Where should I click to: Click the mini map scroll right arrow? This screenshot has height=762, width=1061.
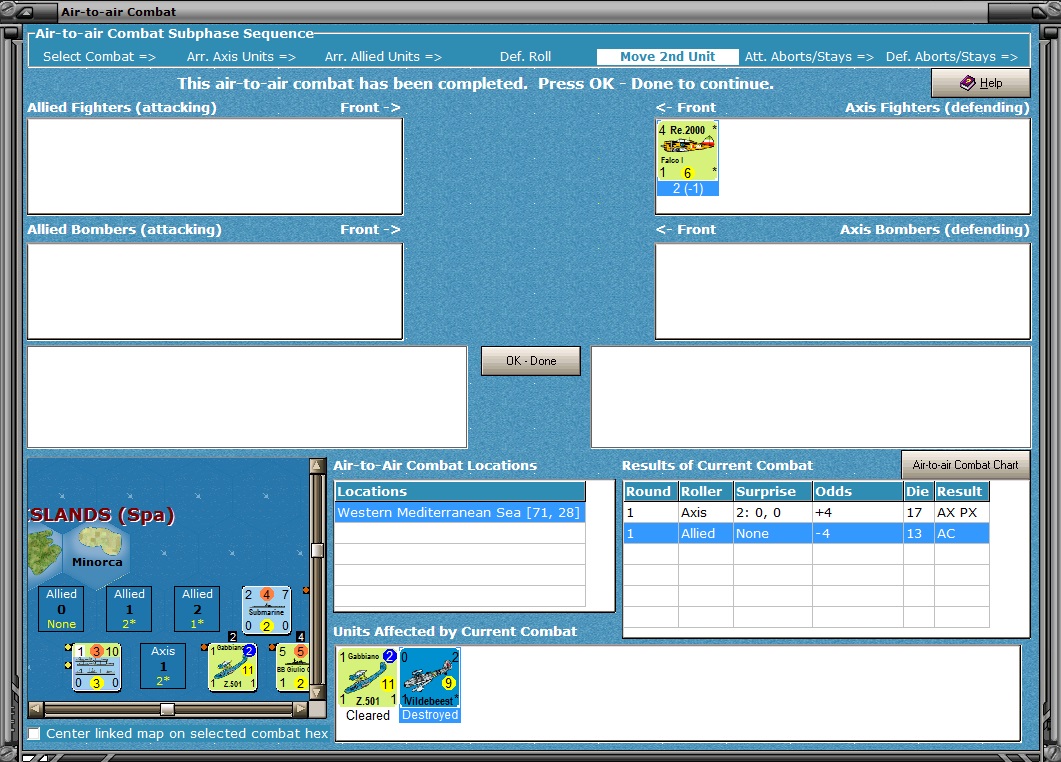coord(300,709)
